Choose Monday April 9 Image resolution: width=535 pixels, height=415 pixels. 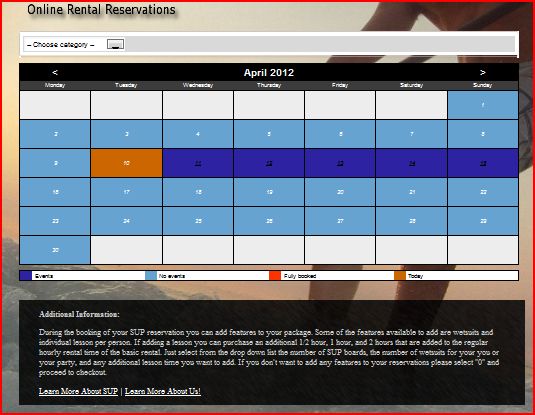pyautogui.click(x=55, y=163)
